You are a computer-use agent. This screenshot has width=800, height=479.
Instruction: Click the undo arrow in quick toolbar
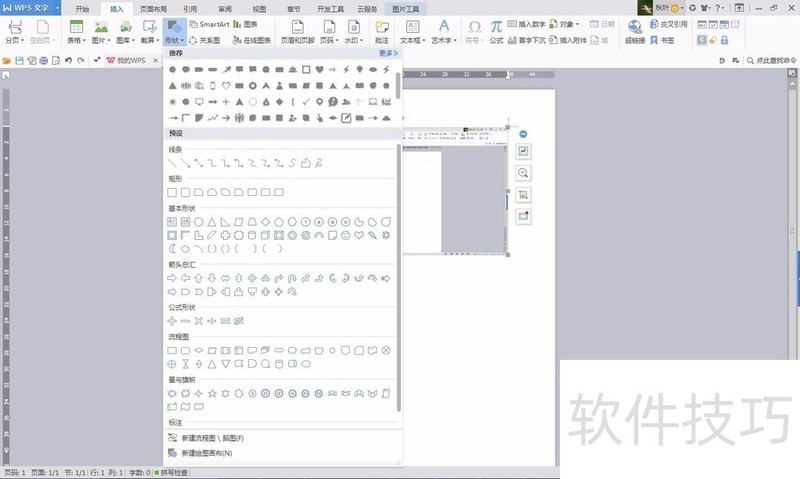(68, 61)
